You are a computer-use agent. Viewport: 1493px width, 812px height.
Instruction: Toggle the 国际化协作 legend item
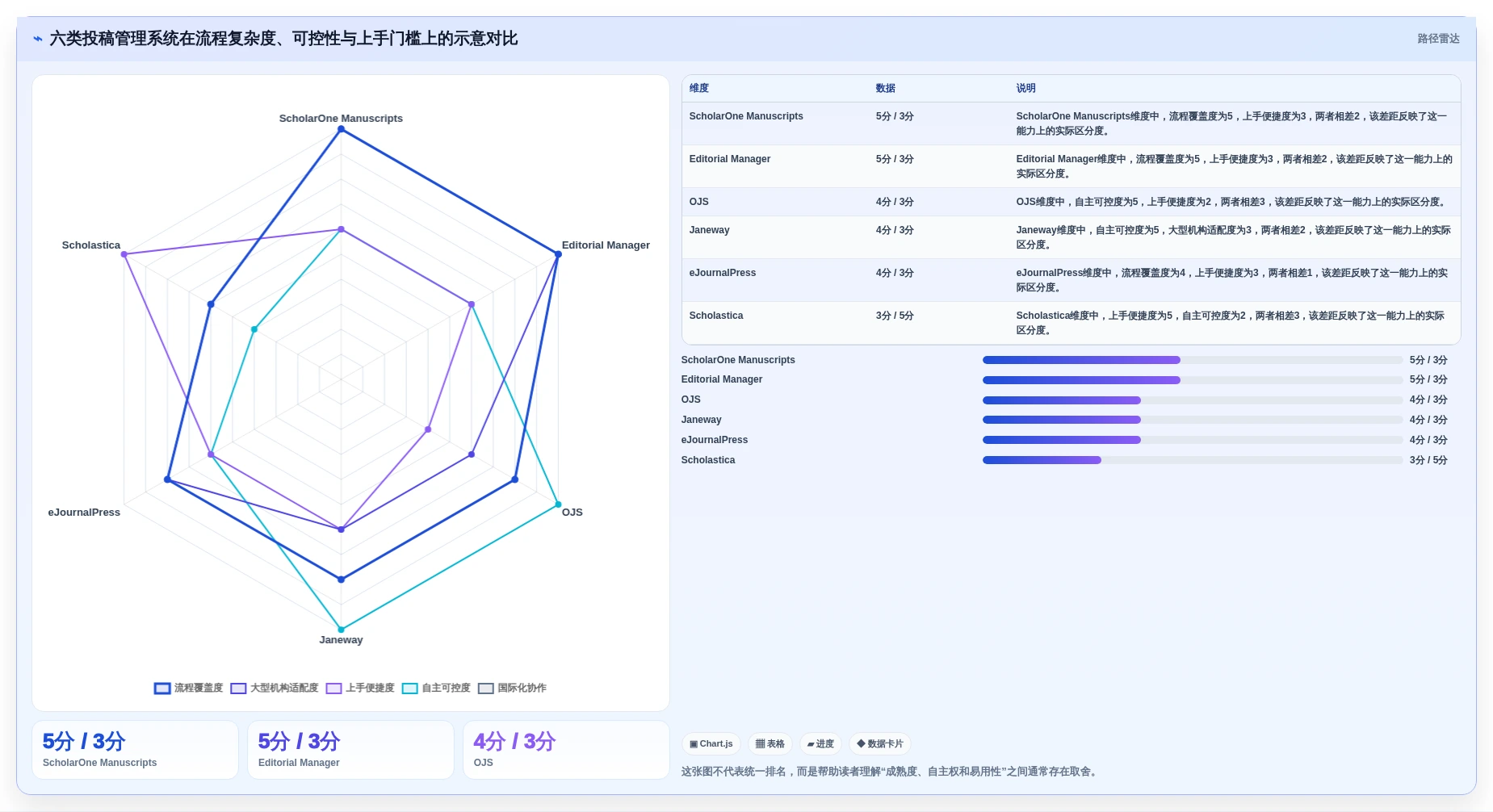[x=512, y=688]
